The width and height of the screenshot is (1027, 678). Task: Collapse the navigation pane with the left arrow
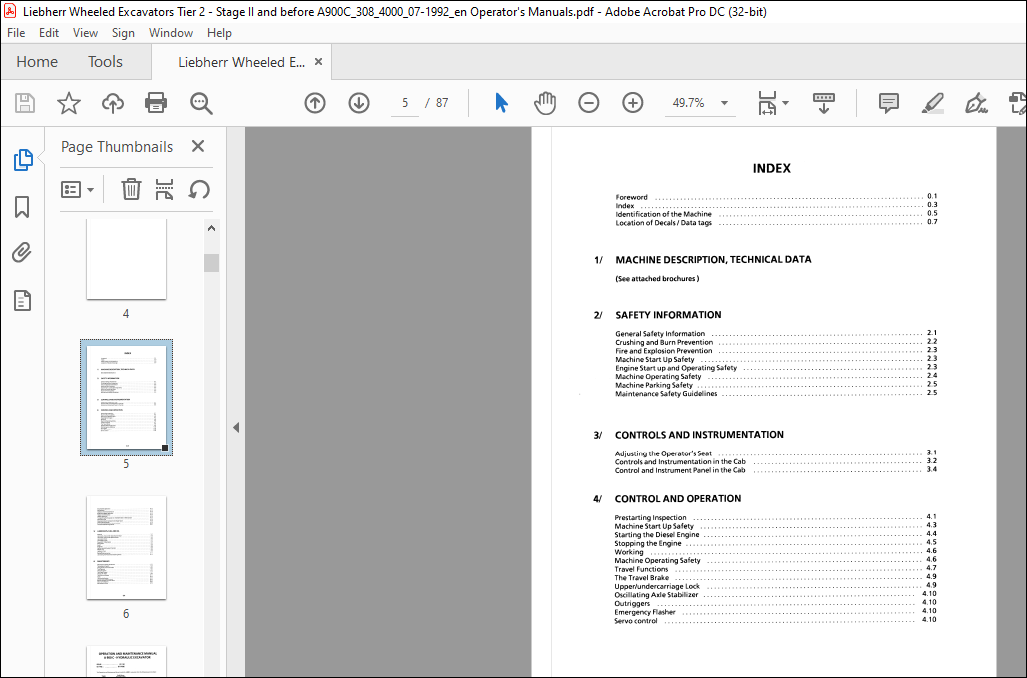pos(236,428)
